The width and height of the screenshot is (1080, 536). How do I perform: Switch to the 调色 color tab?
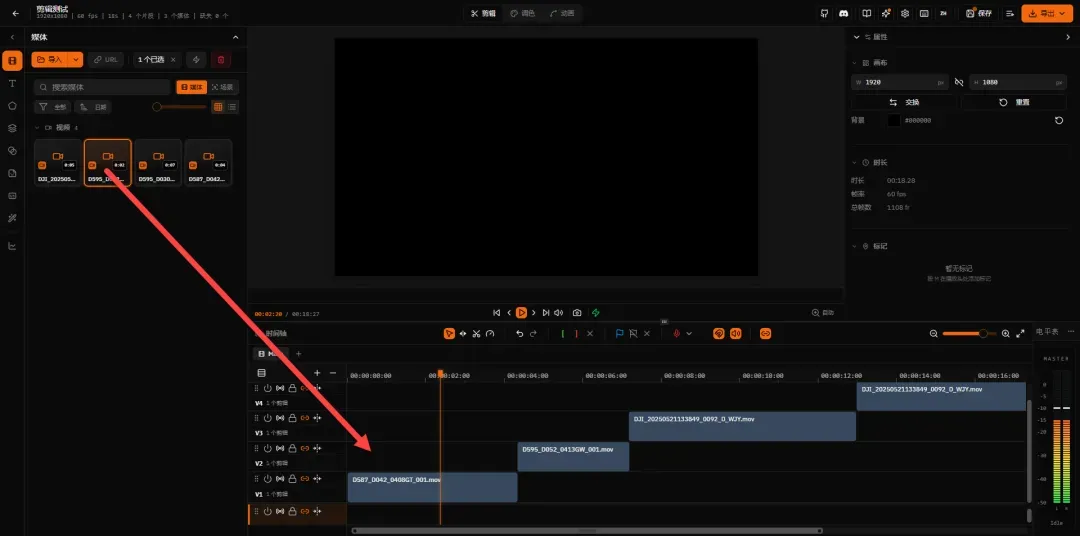pos(522,13)
